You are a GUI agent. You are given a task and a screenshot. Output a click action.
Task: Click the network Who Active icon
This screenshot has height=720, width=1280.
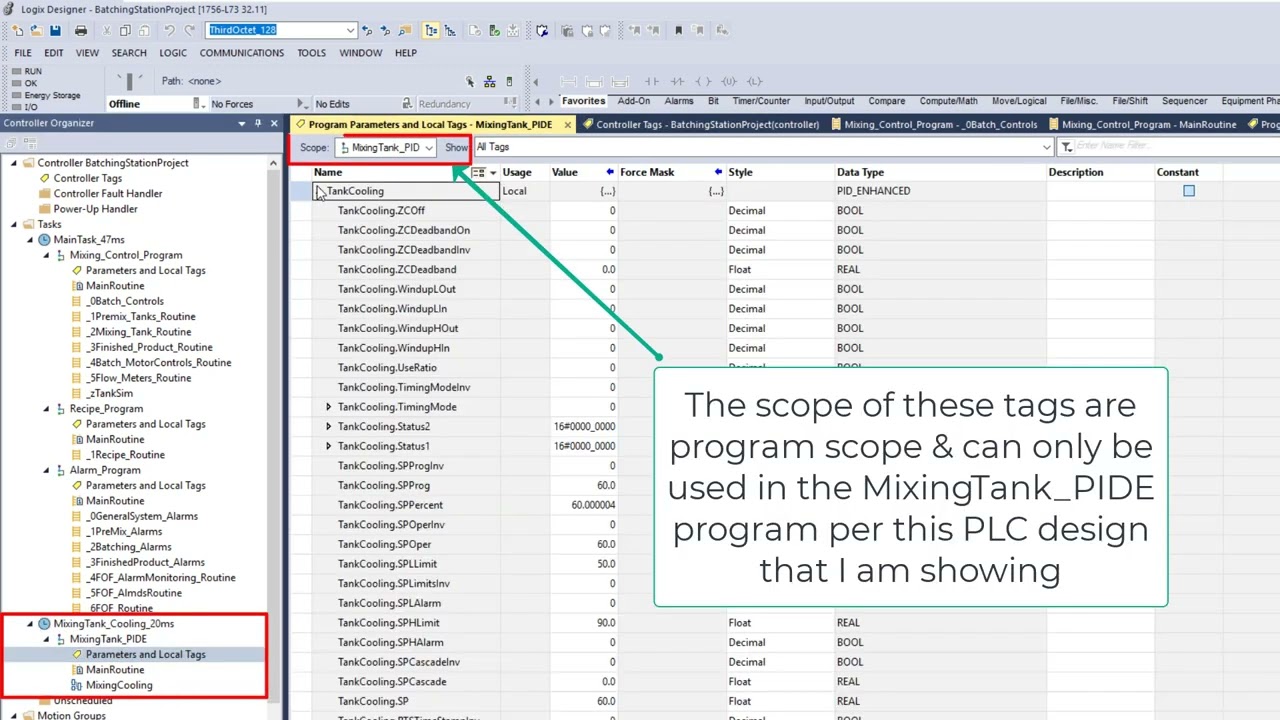489,81
